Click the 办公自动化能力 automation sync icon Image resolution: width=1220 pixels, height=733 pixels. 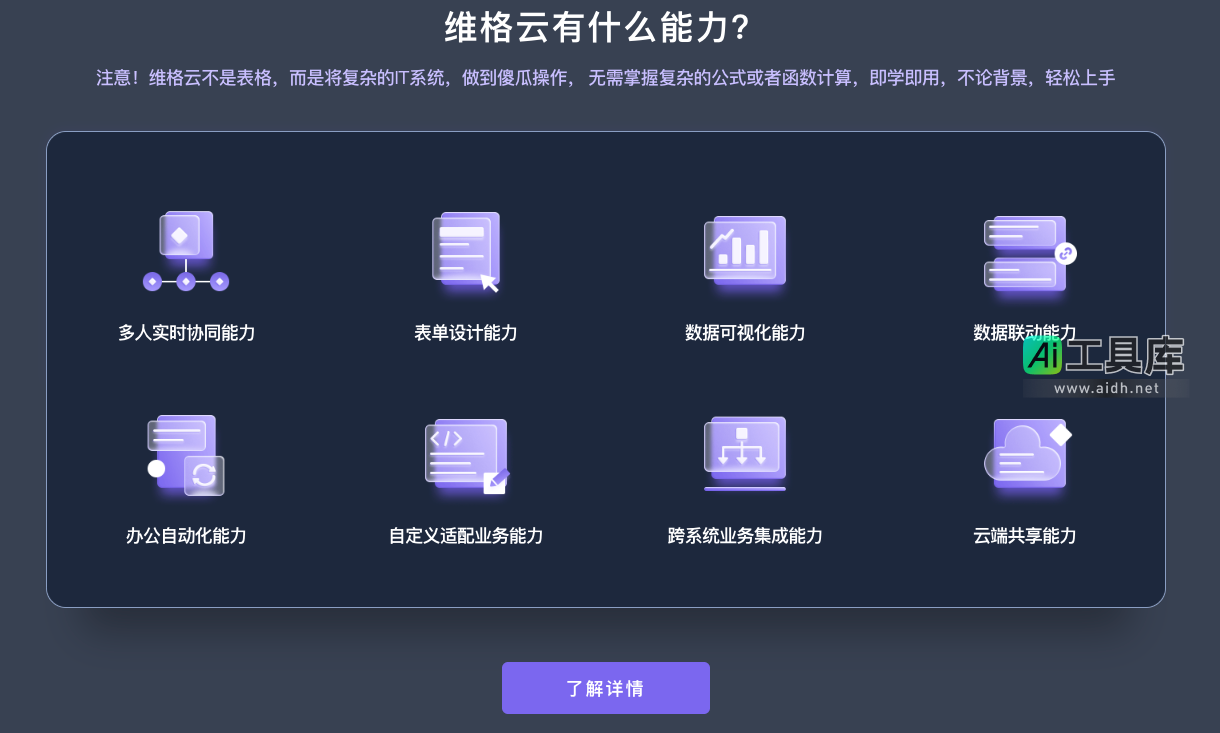coord(186,456)
